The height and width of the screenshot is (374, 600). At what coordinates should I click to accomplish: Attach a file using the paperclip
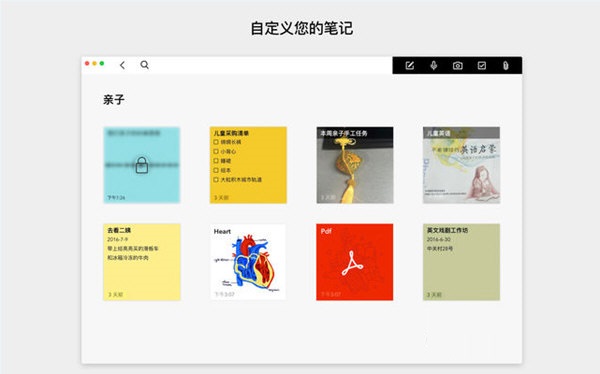point(505,65)
